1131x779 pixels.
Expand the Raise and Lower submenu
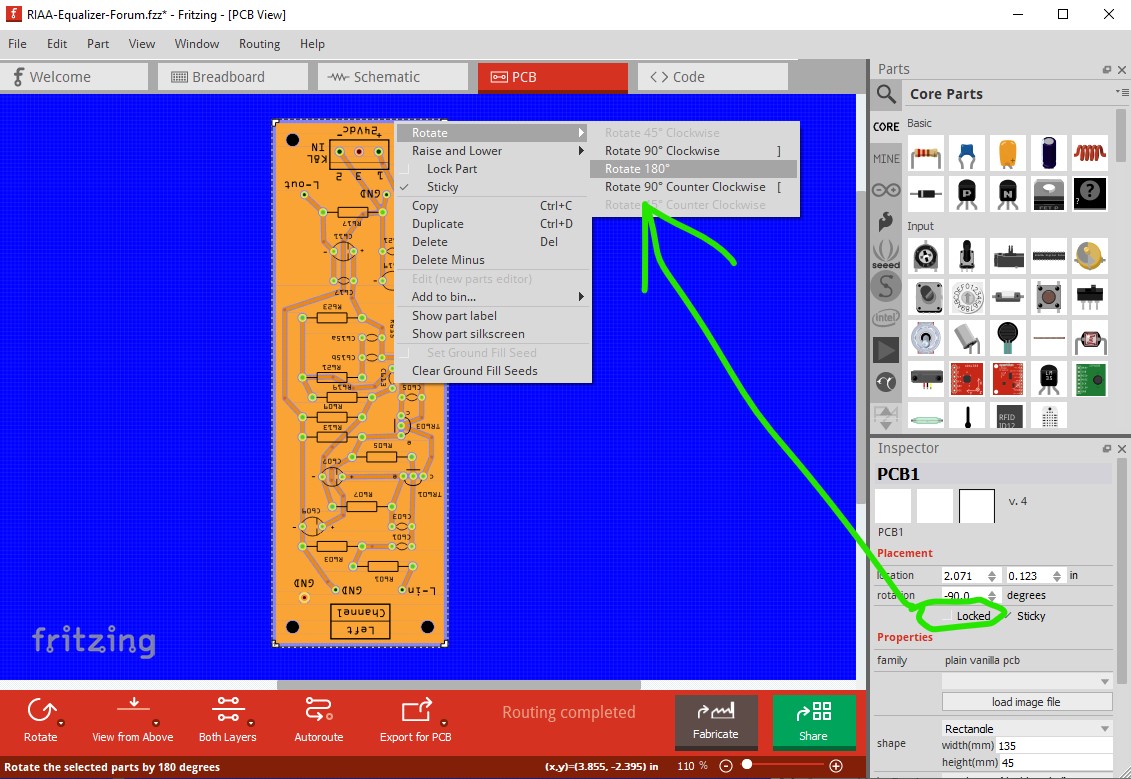[x=494, y=151]
